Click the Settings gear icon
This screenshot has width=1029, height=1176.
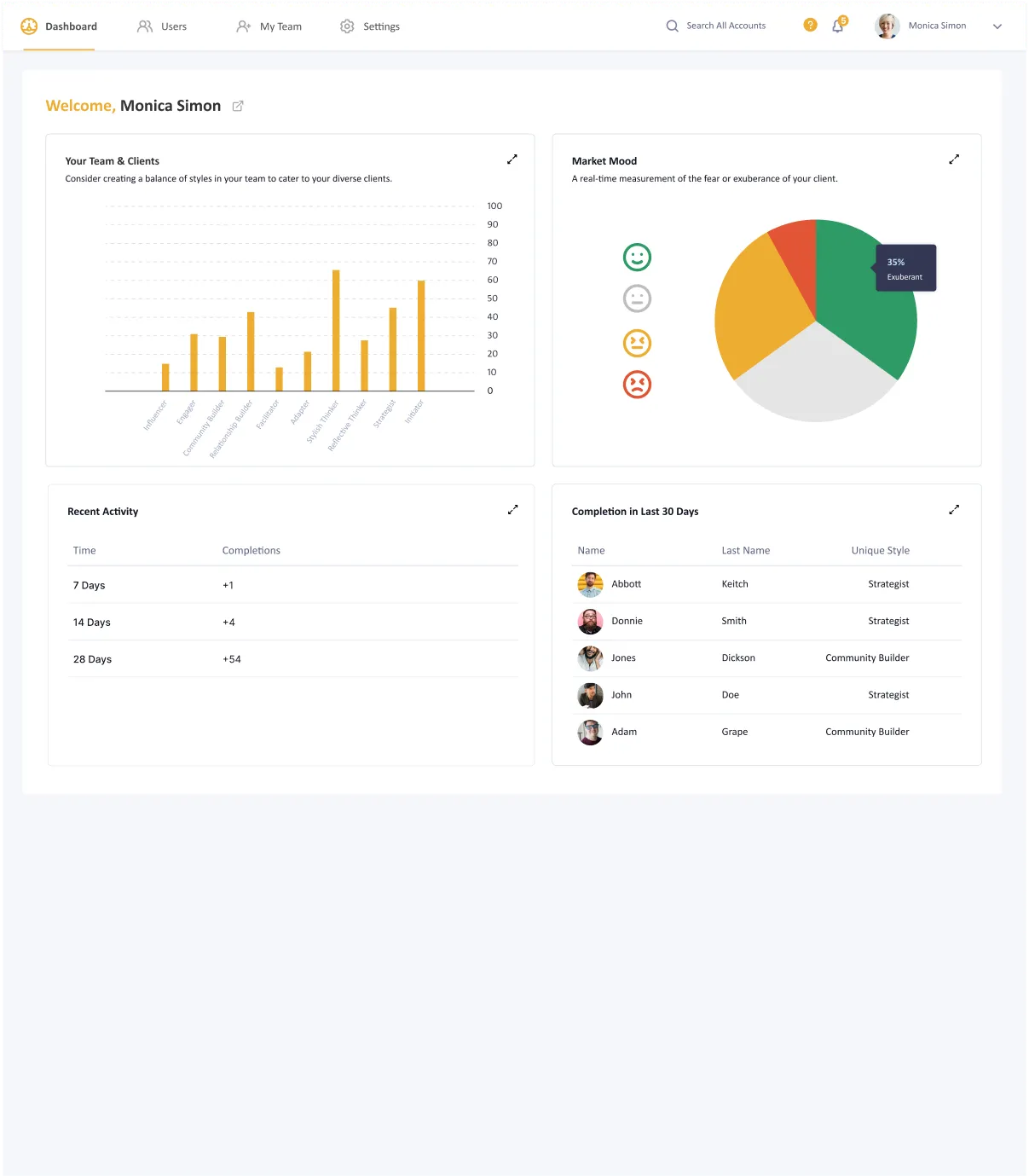point(347,26)
